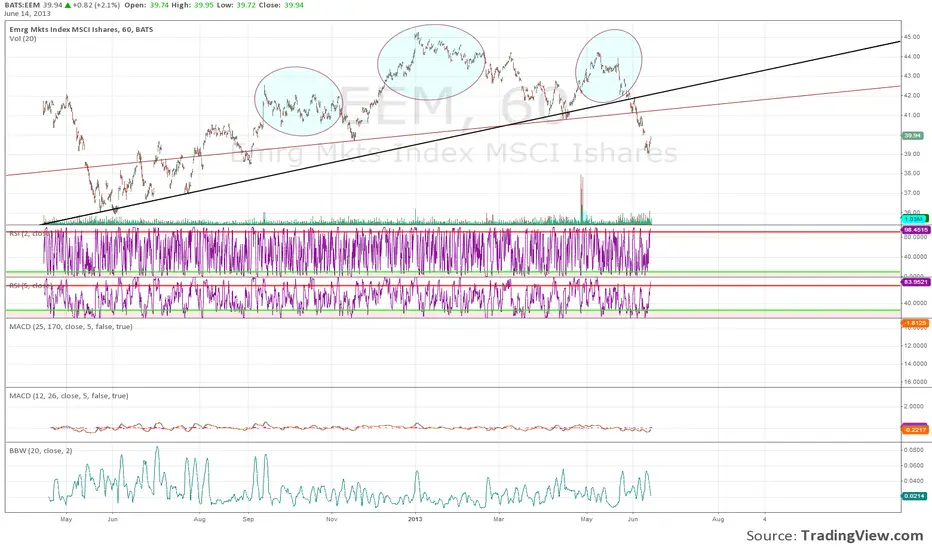Click the orange -0.2217 MACD value badge
932x550 pixels.
(915, 430)
